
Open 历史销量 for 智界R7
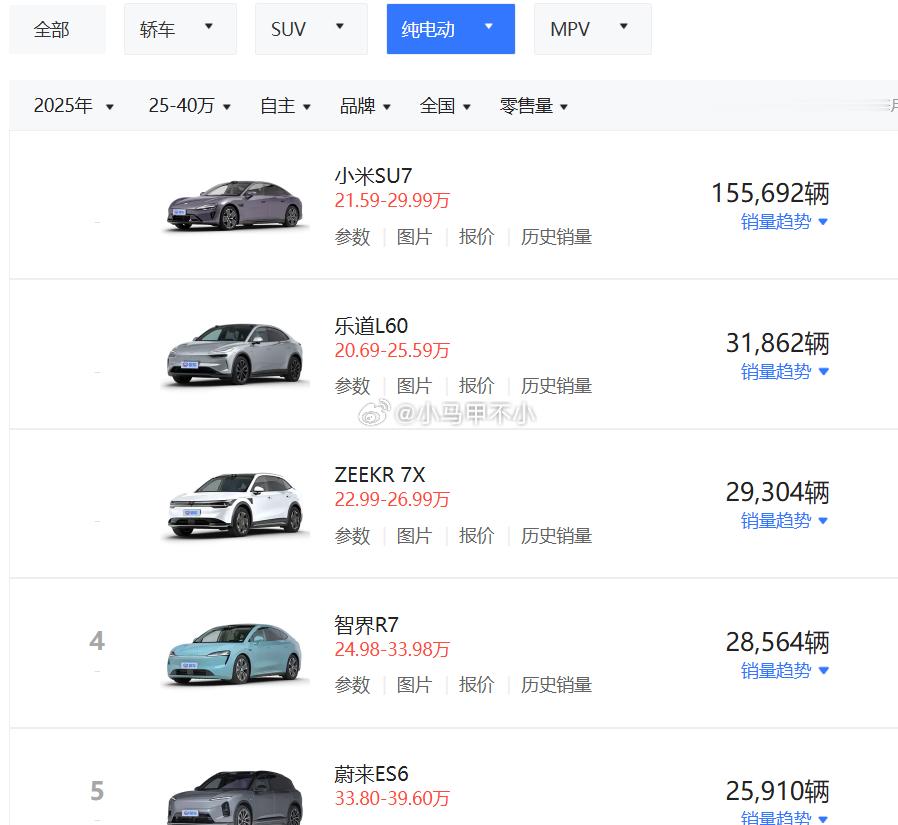click(556, 685)
